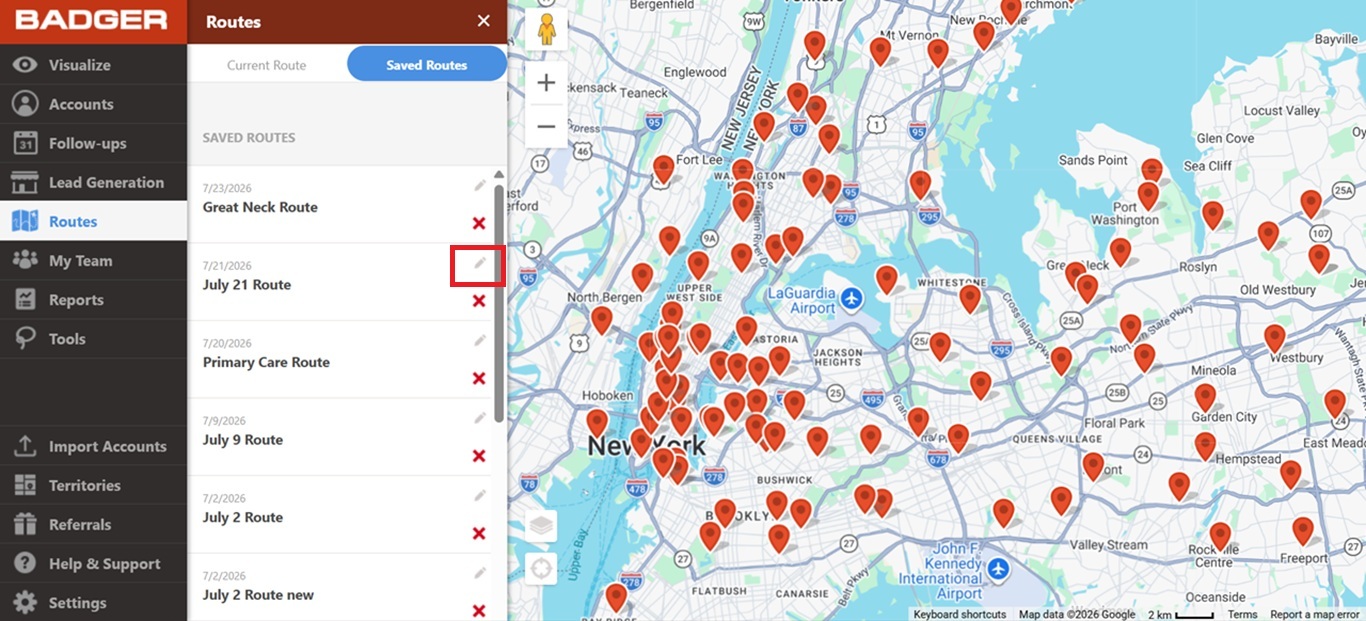Open the July 2 Route entry
This screenshot has height=621, width=1366.
[243, 517]
